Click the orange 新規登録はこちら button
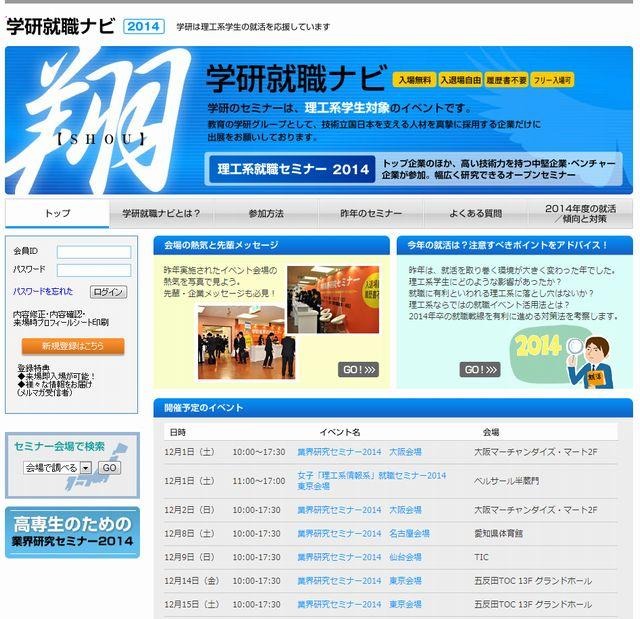 (x=73, y=346)
